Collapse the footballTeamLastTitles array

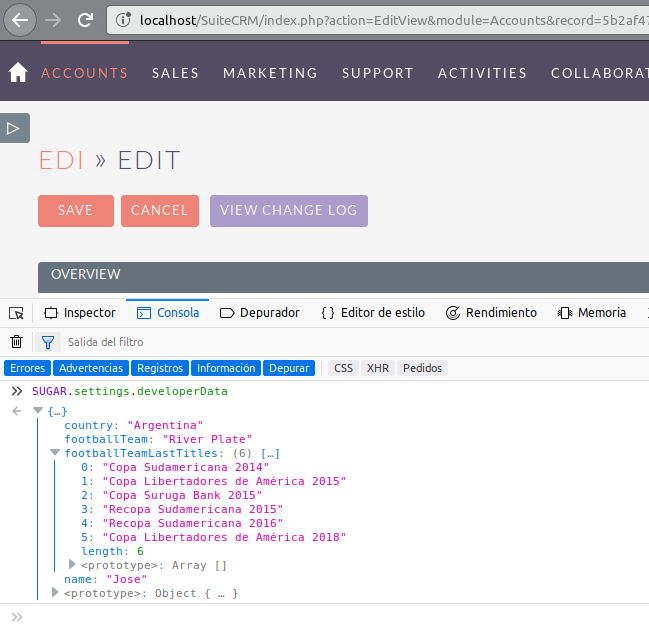(55, 452)
